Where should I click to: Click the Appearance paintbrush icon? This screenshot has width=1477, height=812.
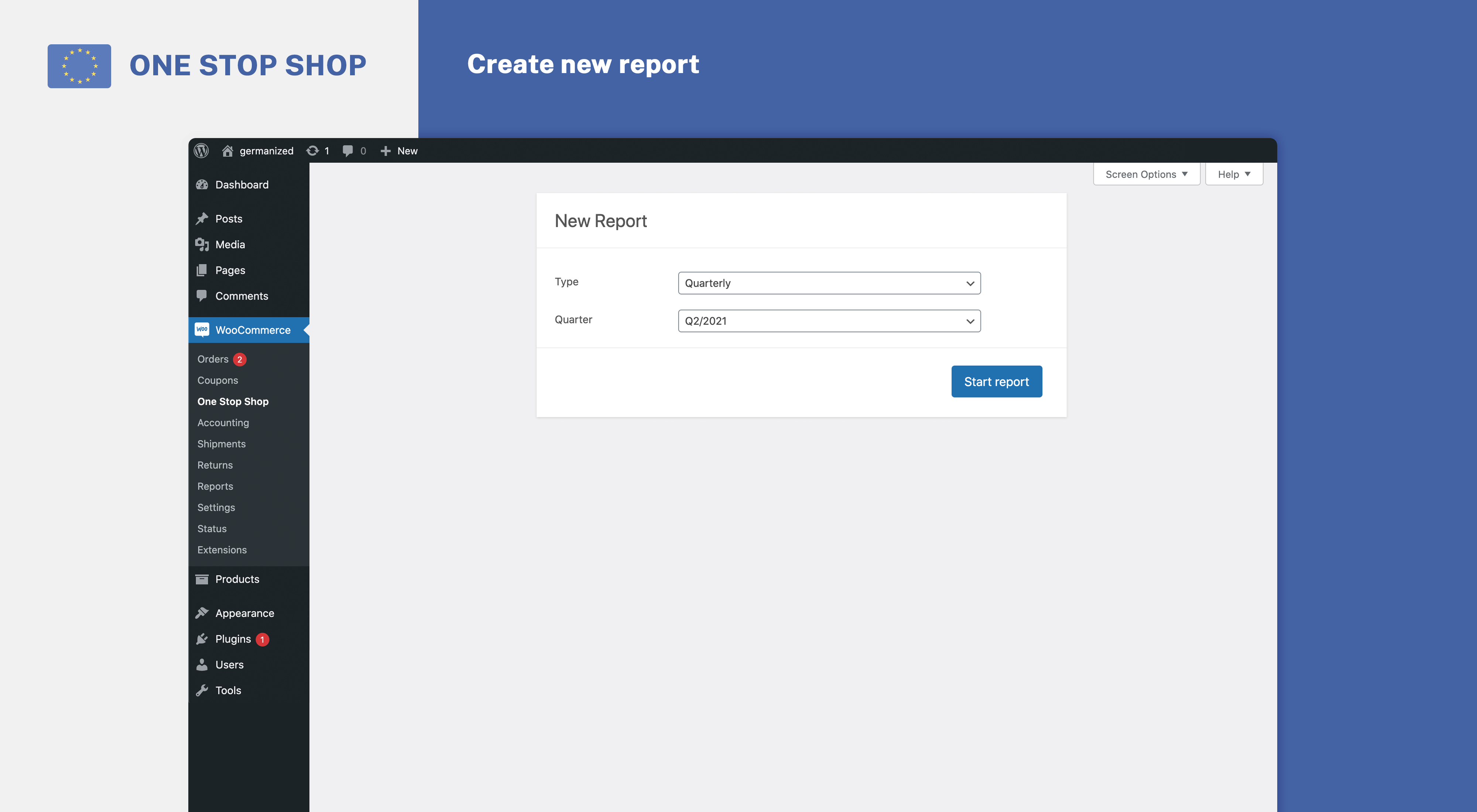click(x=202, y=613)
